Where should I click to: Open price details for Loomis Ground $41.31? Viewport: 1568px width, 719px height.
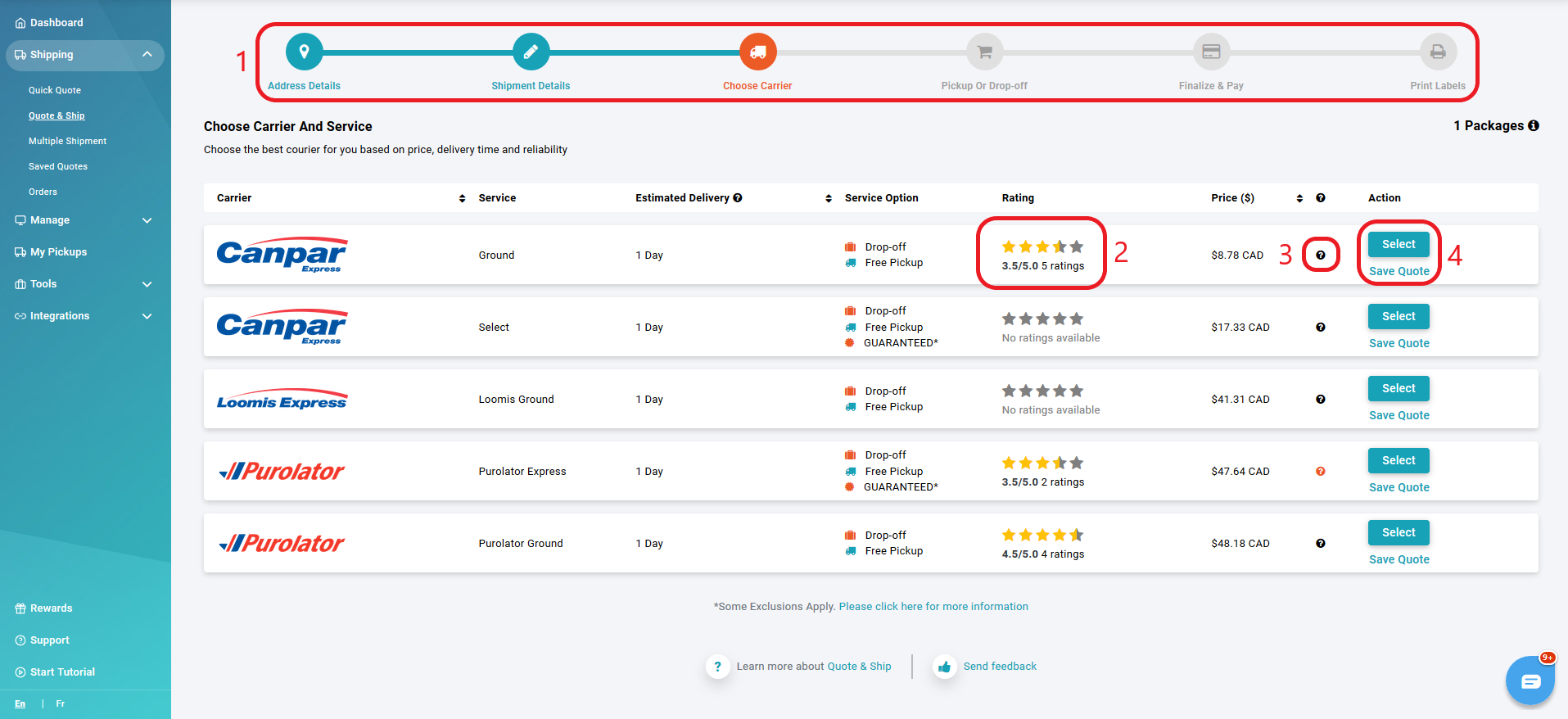[1321, 399]
